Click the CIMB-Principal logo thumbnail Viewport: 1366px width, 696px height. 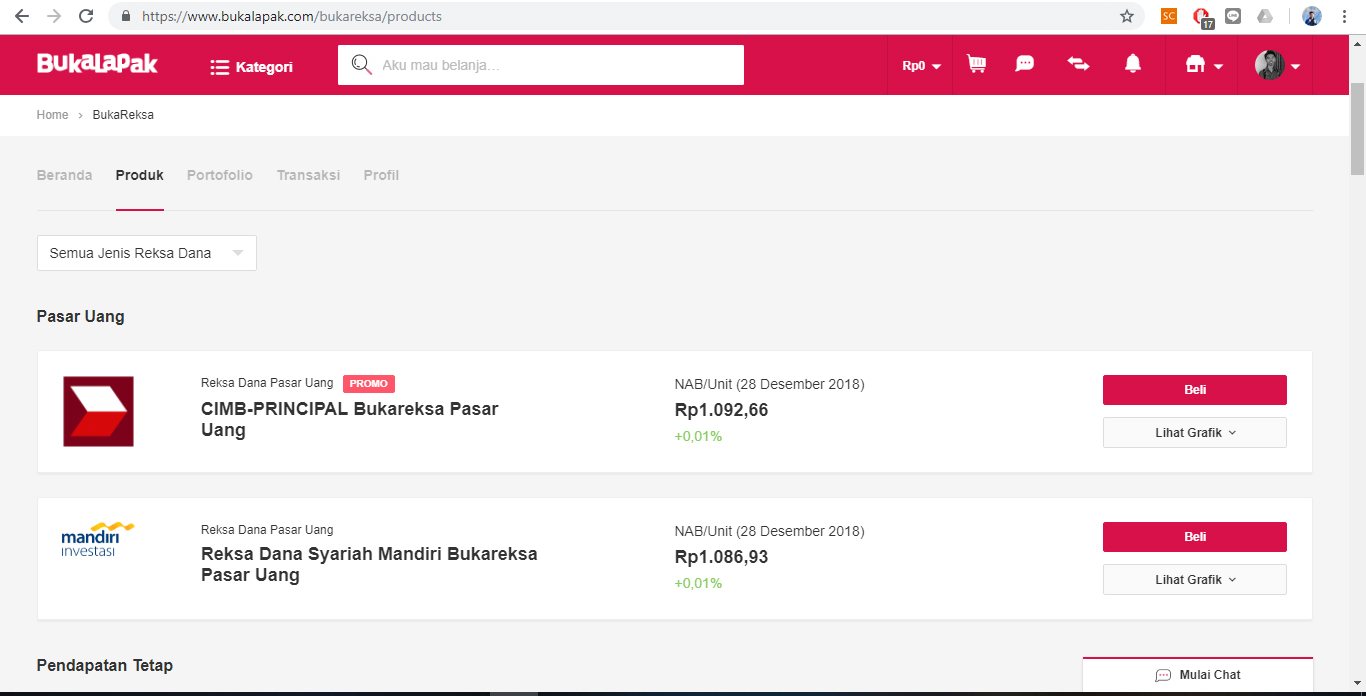point(98,411)
